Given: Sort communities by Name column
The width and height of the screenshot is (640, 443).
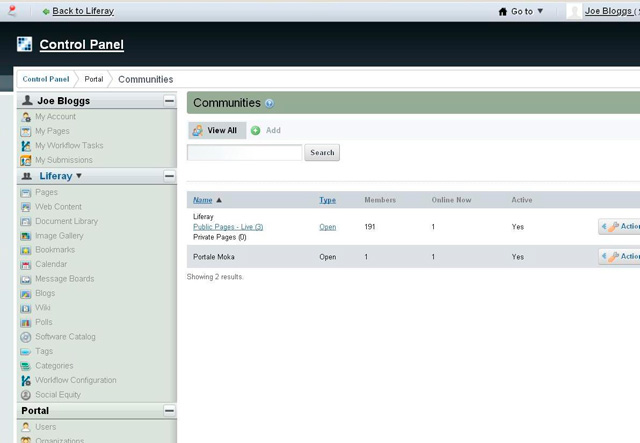Looking at the screenshot, I should click(x=202, y=200).
